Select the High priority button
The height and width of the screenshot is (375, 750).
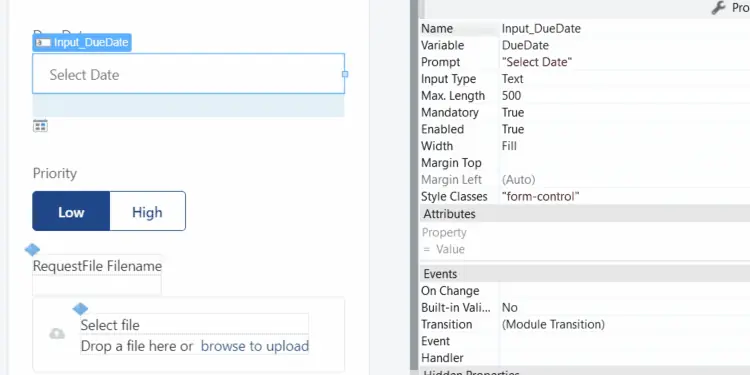pyautogui.click(x=147, y=211)
